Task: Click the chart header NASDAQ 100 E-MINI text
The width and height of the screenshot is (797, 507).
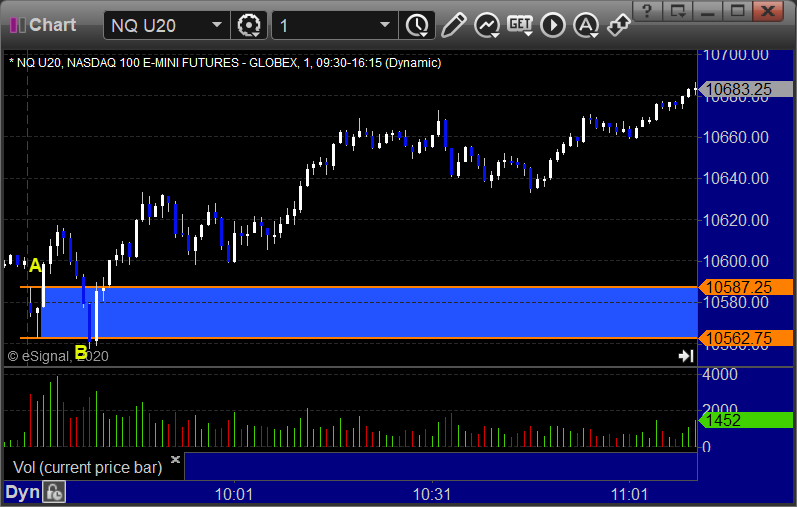Action: coord(155,63)
